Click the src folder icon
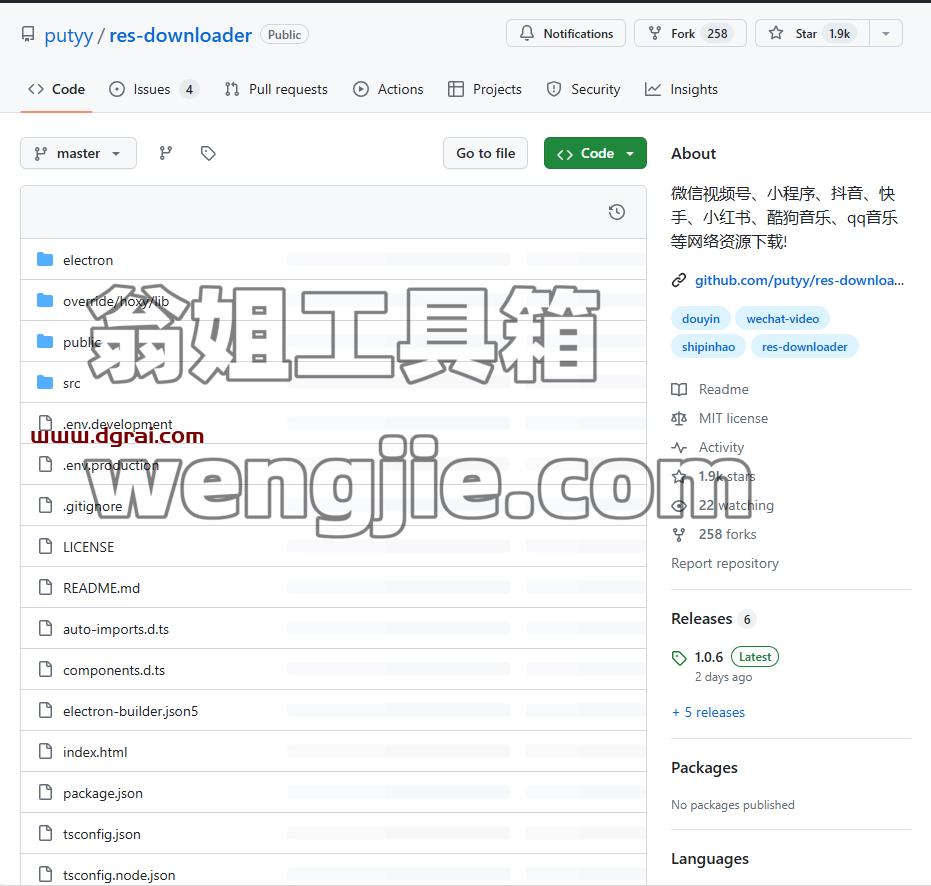This screenshot has width=931, height=886. tap(45, 382)
